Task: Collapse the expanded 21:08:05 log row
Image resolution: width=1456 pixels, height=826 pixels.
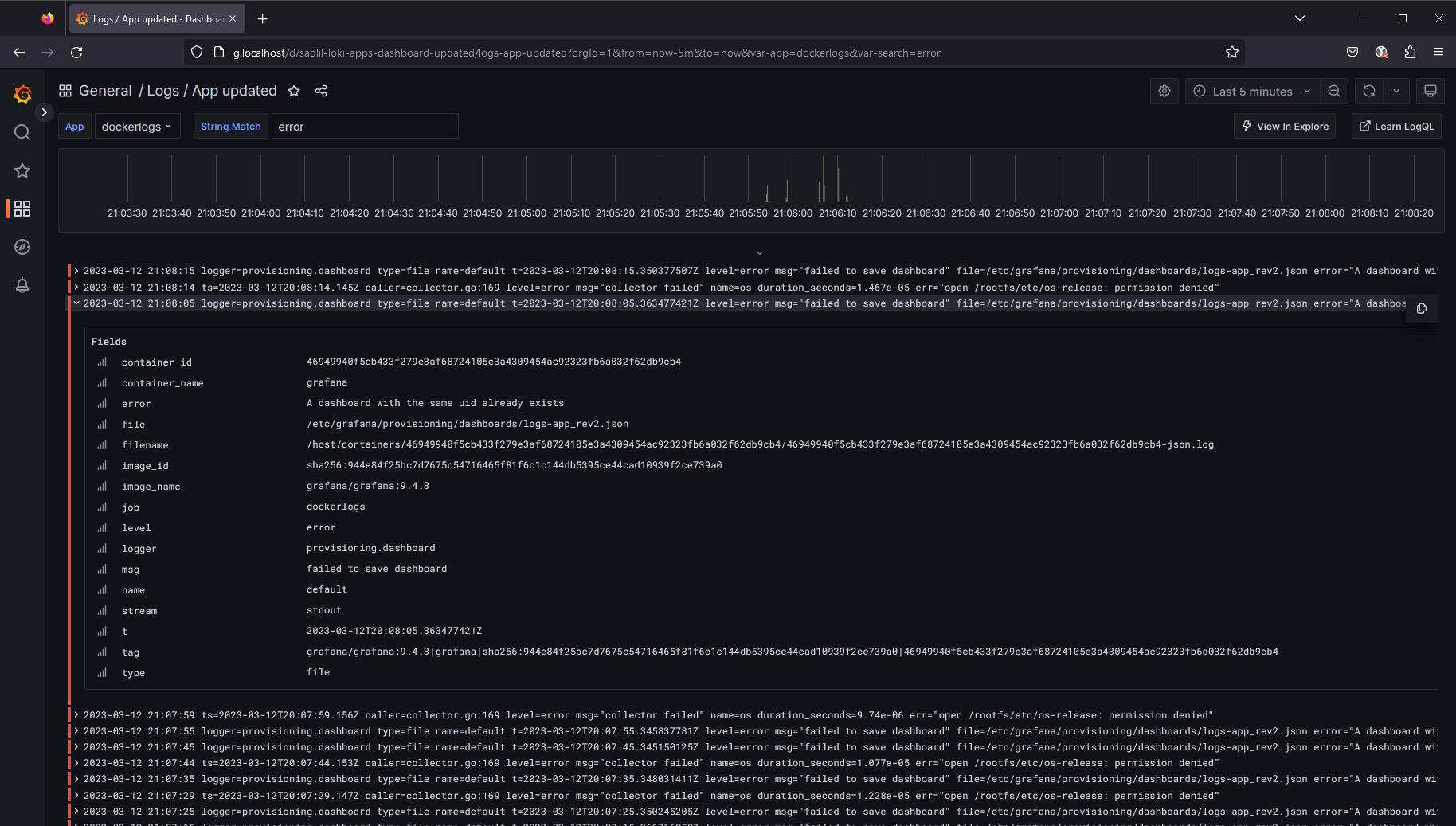Action: pos(76,303)
